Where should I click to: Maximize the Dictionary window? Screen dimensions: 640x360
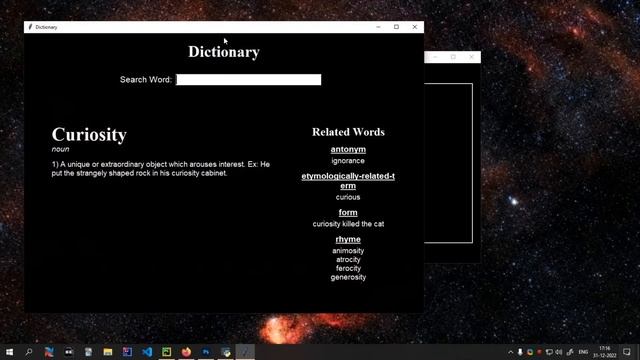[x=396, y=27]
